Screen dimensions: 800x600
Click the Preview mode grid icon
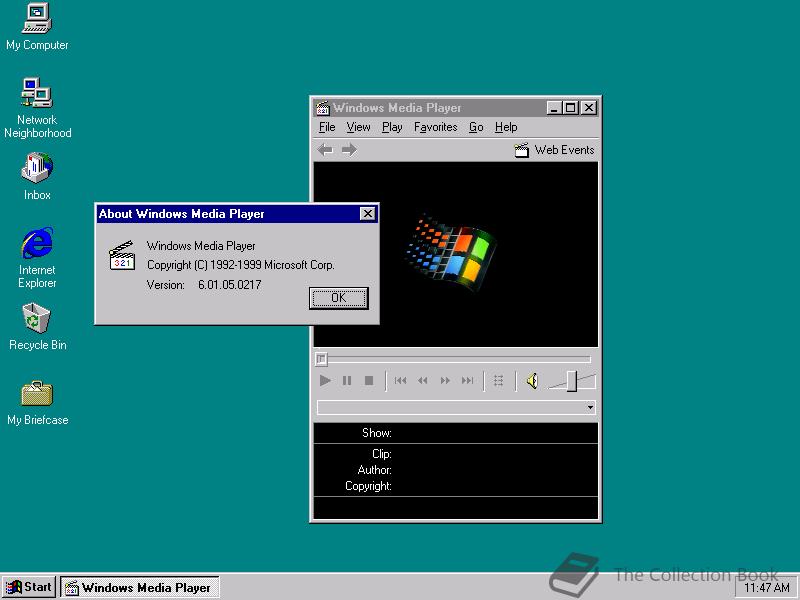pos(498,381)
